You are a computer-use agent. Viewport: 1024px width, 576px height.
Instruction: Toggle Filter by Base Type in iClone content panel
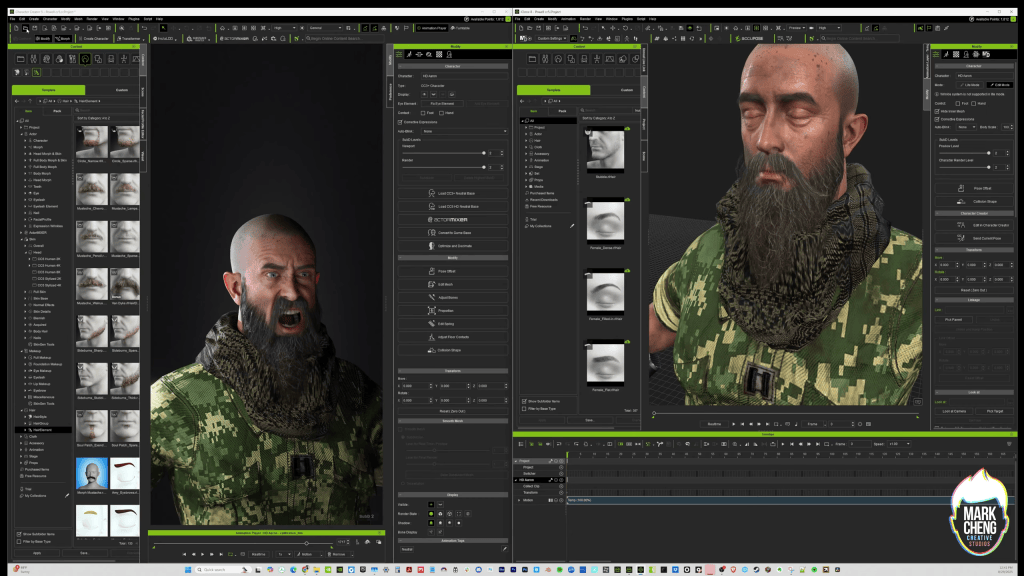[524, 409]
